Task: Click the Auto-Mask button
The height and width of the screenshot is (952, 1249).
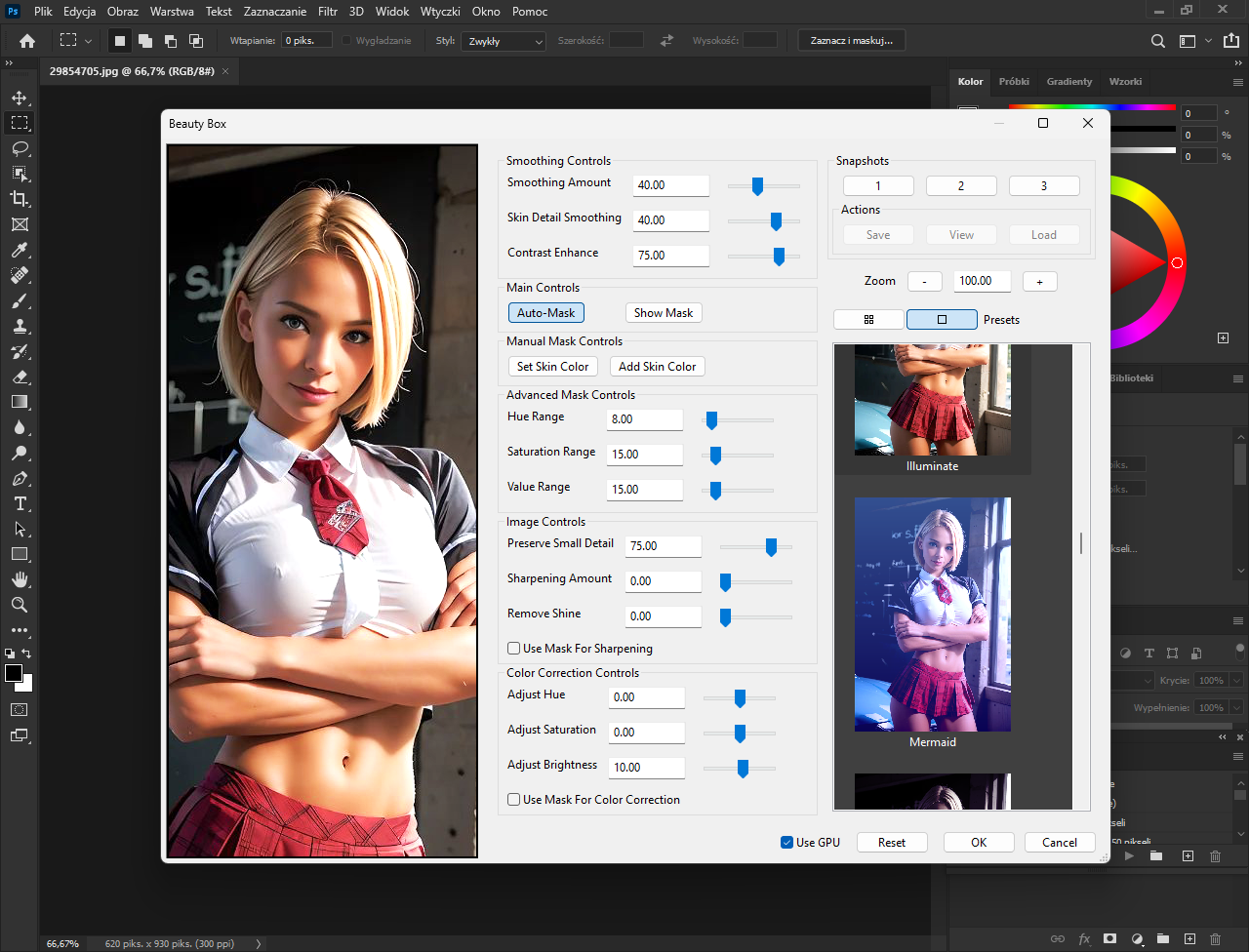Action: point(546,313)
